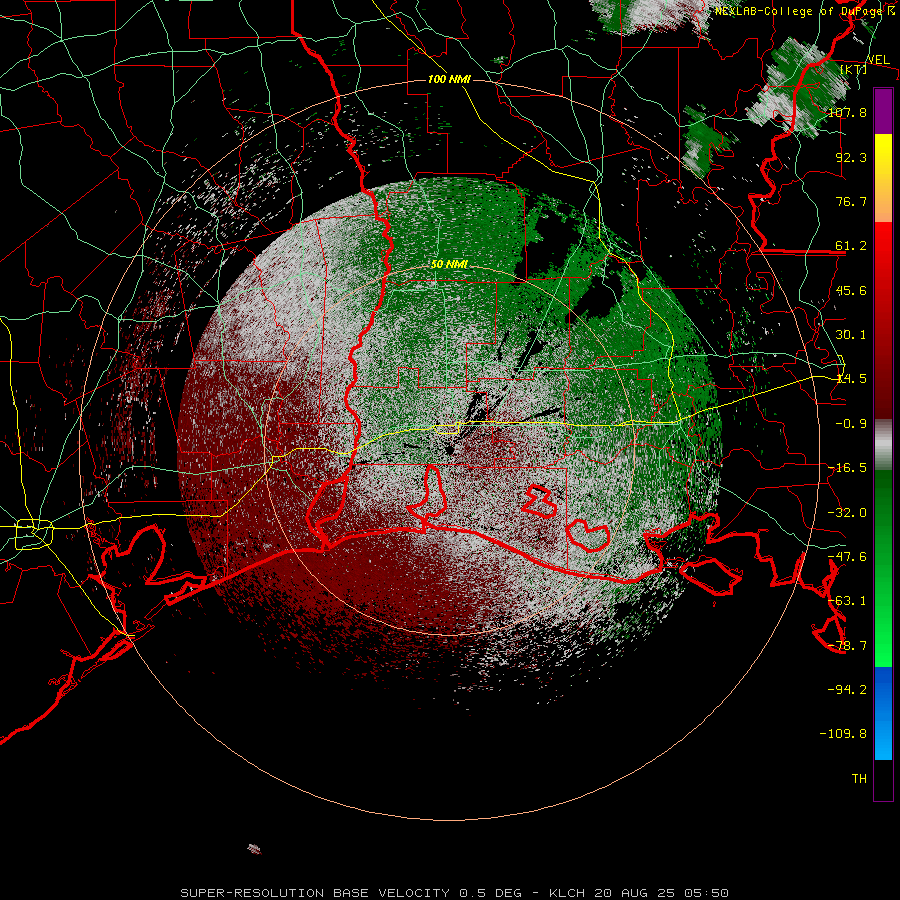Image resolution: width=900 pixels, height=900 pixels.
Task: Click the blue segment of the color bar
Action: [883, 713]
